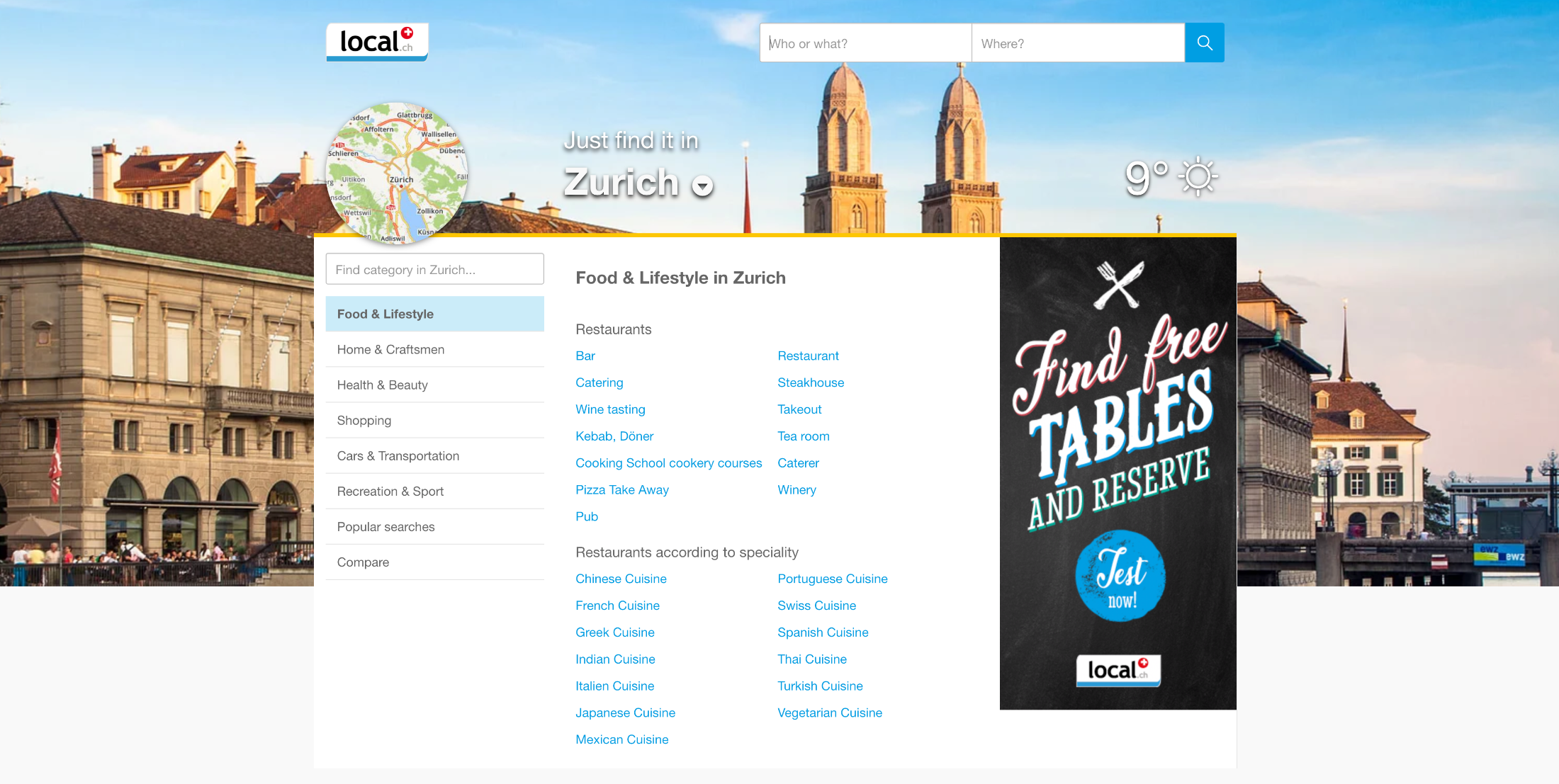The width and height of the screenshot is (1559, 784).
Task: Open the Steakhouse link
Action: [810, 383]
